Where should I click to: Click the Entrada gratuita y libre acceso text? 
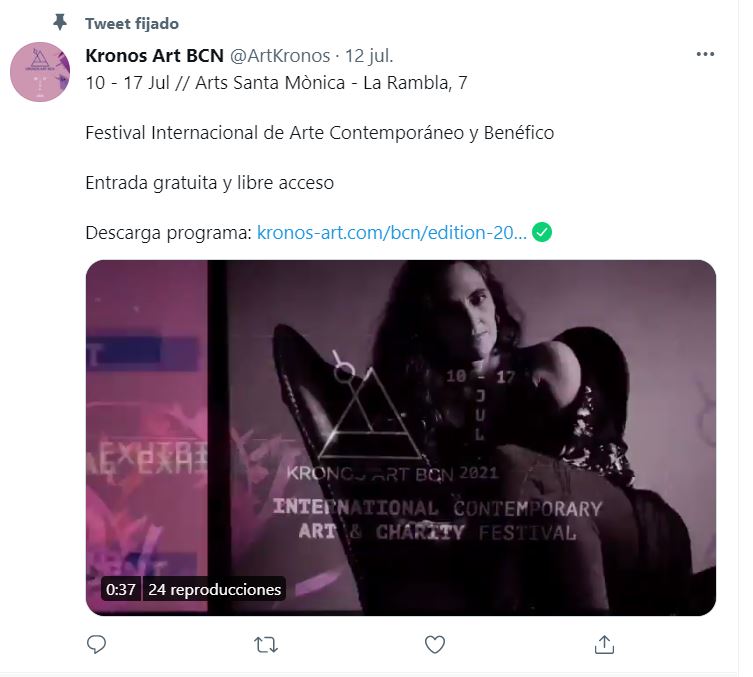tap(209, 183)
